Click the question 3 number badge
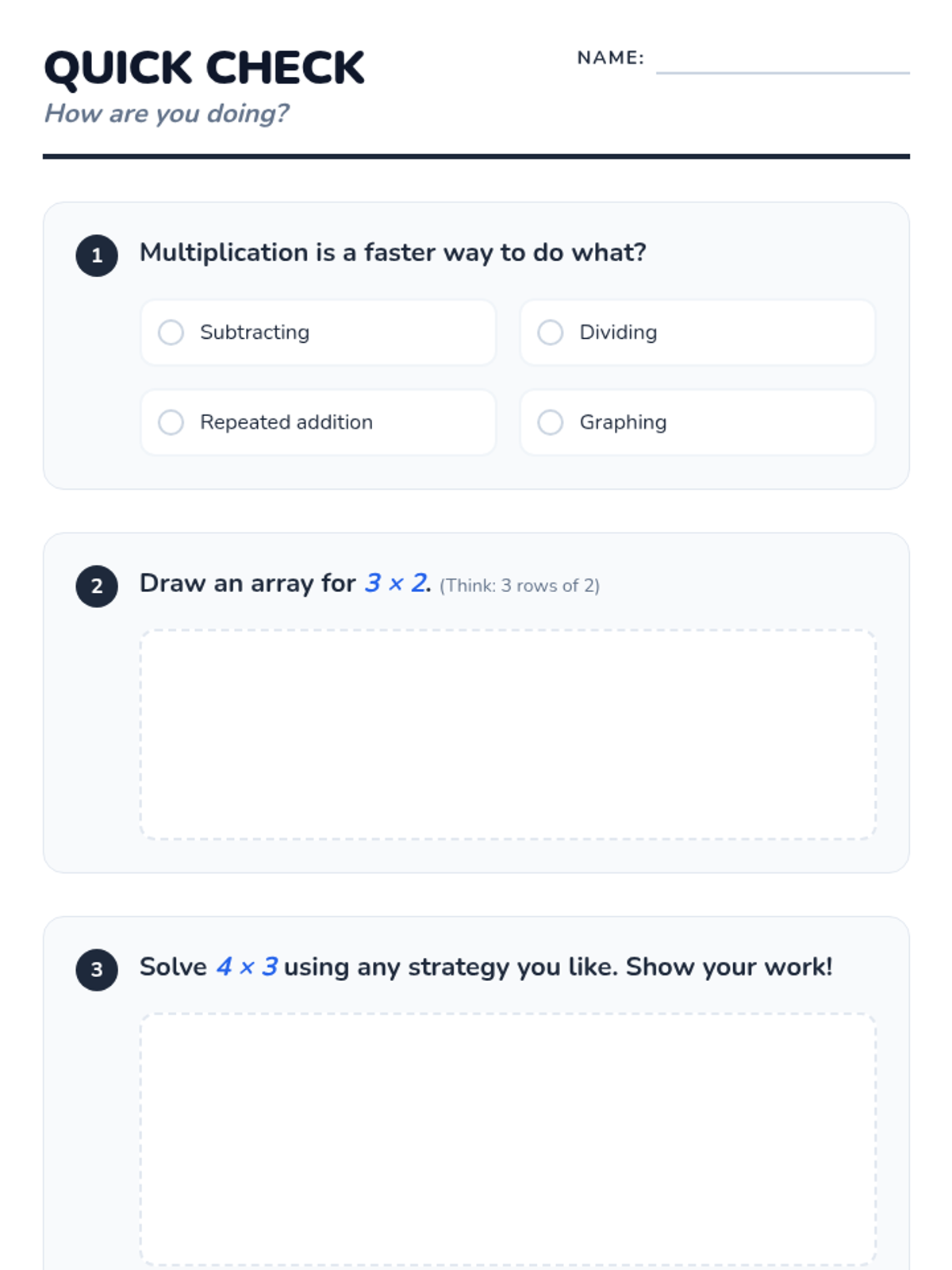The width and height of the screenshot is (952, 1270). (x=97, y=970)
